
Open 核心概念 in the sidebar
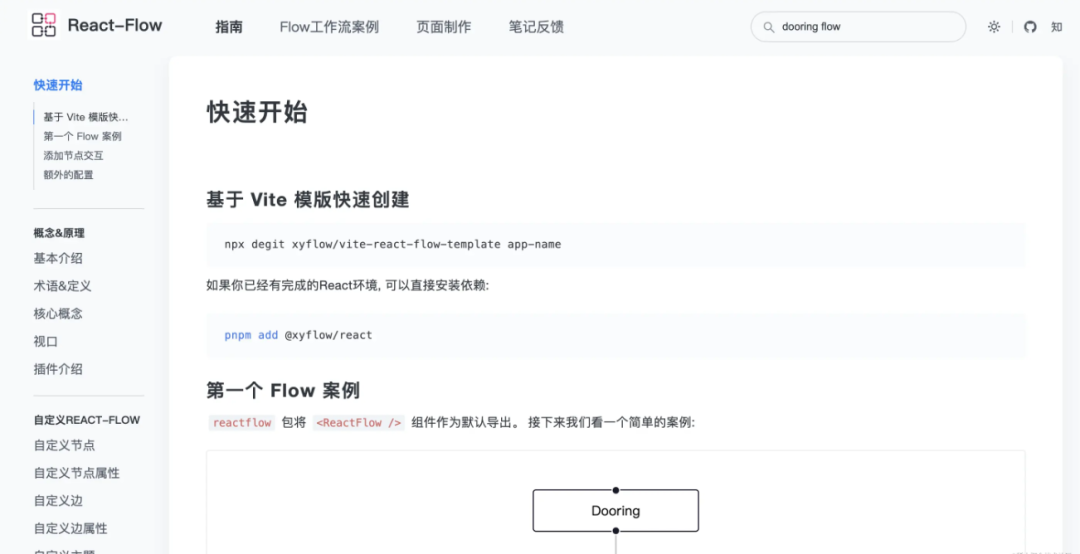coord(58,314)
